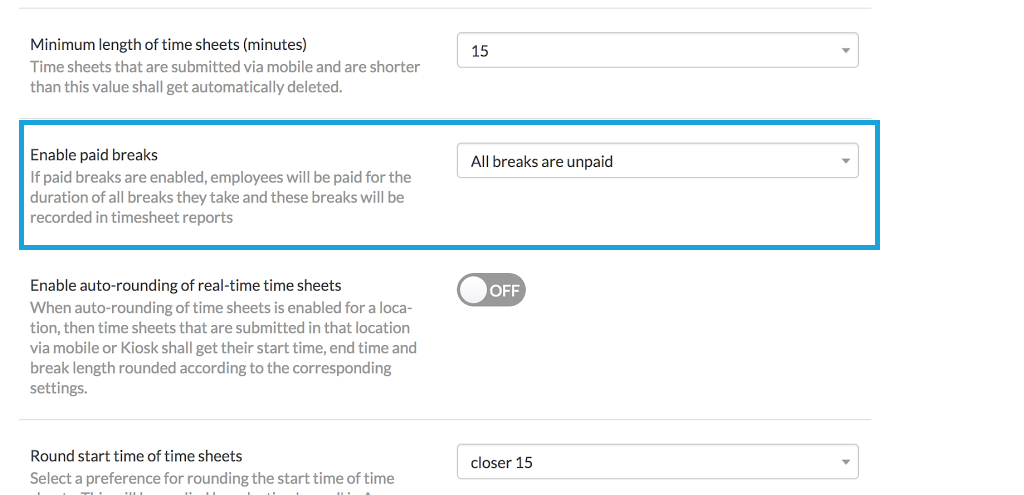
Task: Click the white knob on the auto-rounding switch
Action: 474,290
